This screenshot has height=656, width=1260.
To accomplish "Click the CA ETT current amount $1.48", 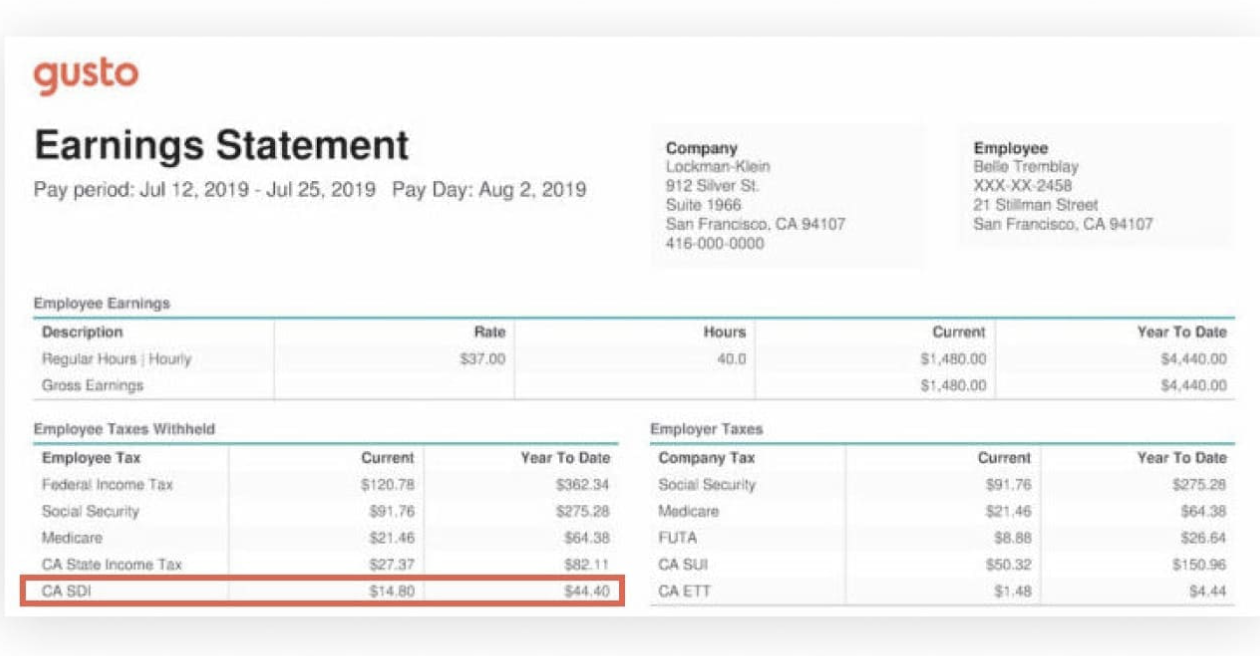I will tap(1012, 591).
